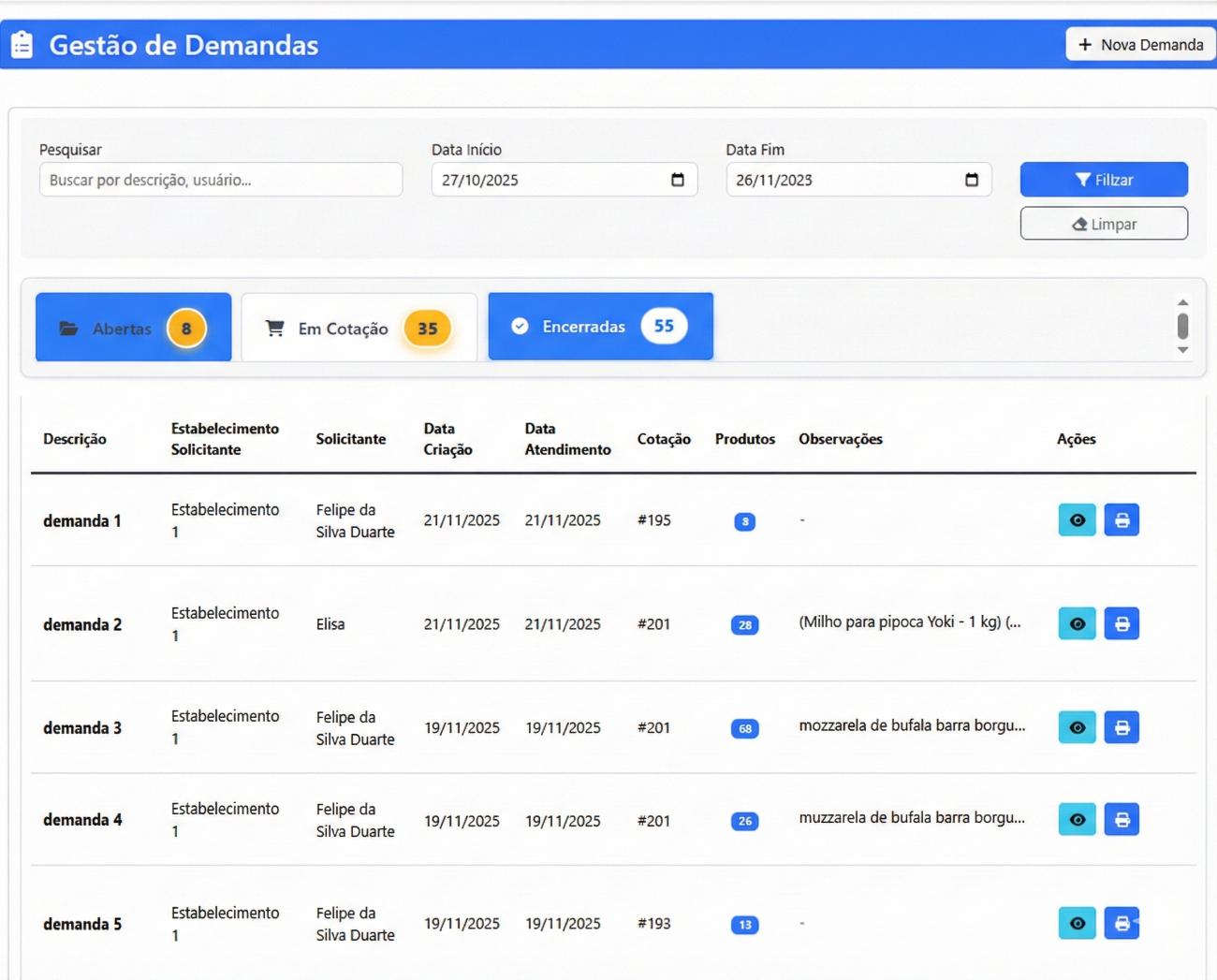The image size is (1217, 980).
Task: Open the Data Fim calendar picker
Action: [972, 180]
